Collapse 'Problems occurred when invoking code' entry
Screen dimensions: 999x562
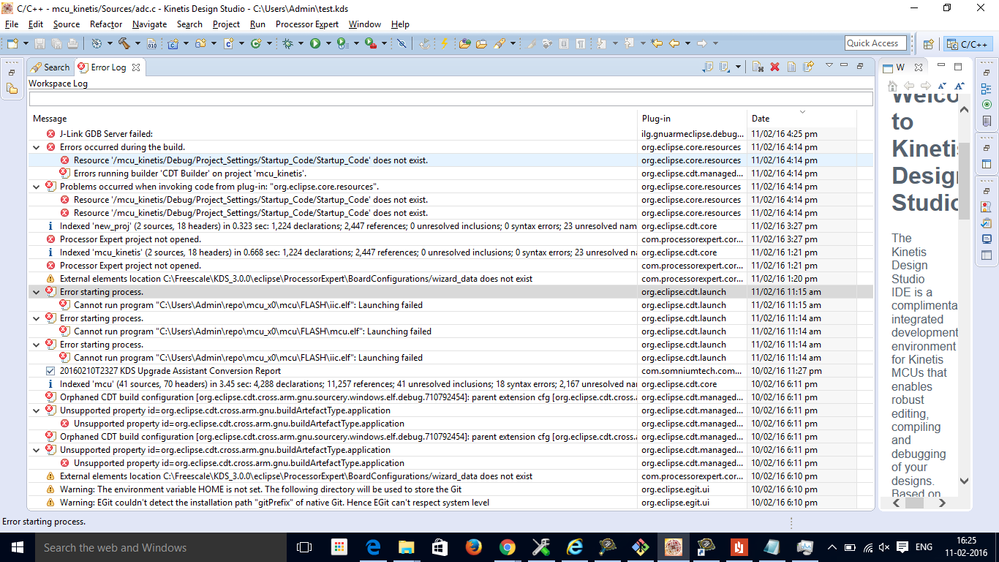(36, 187)
